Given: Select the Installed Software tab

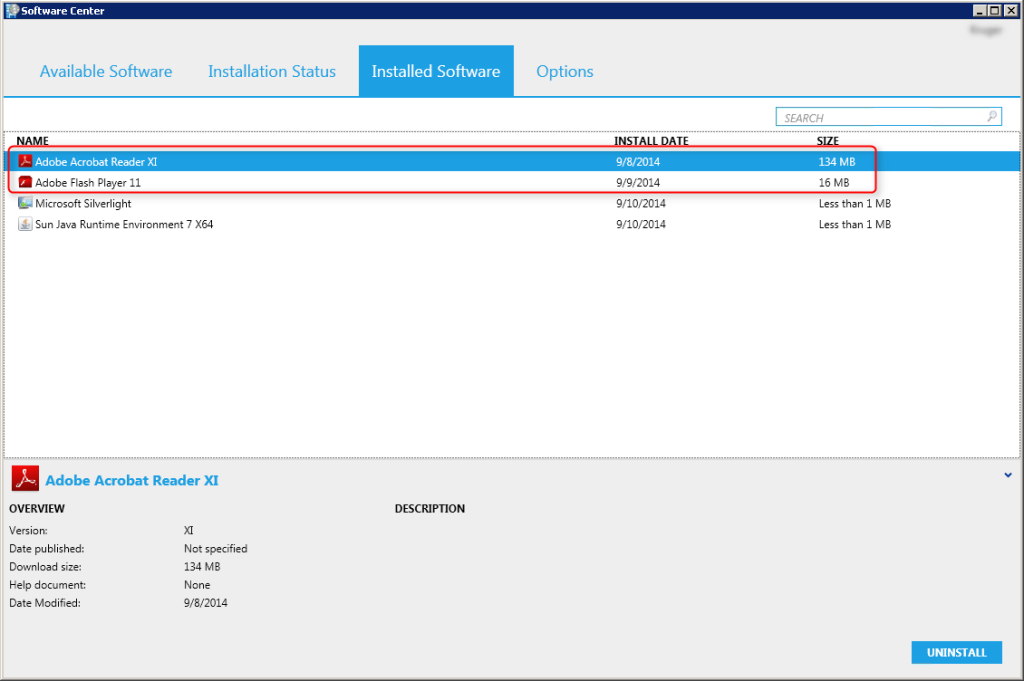Looking at the screenshot, I should 436,71.
